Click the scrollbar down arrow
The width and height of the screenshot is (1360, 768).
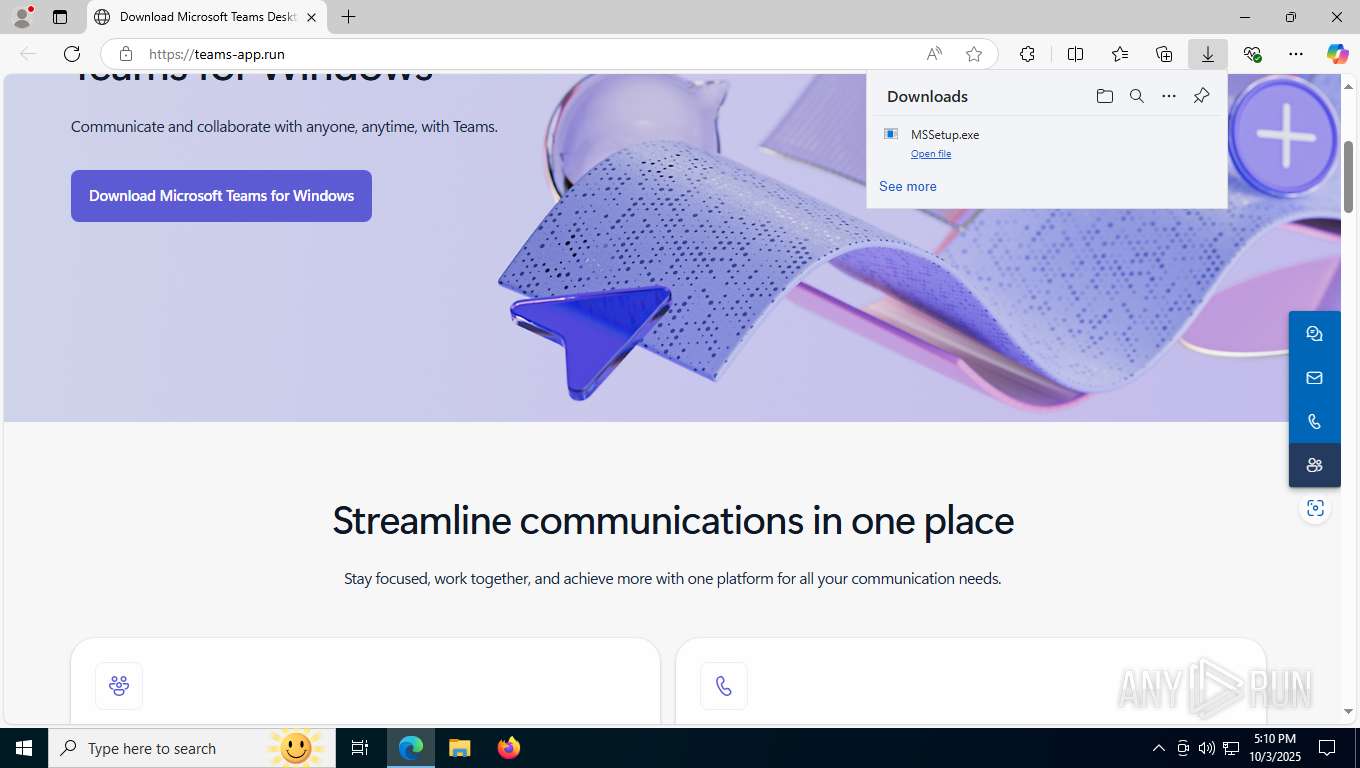(x=1349, y=711)
